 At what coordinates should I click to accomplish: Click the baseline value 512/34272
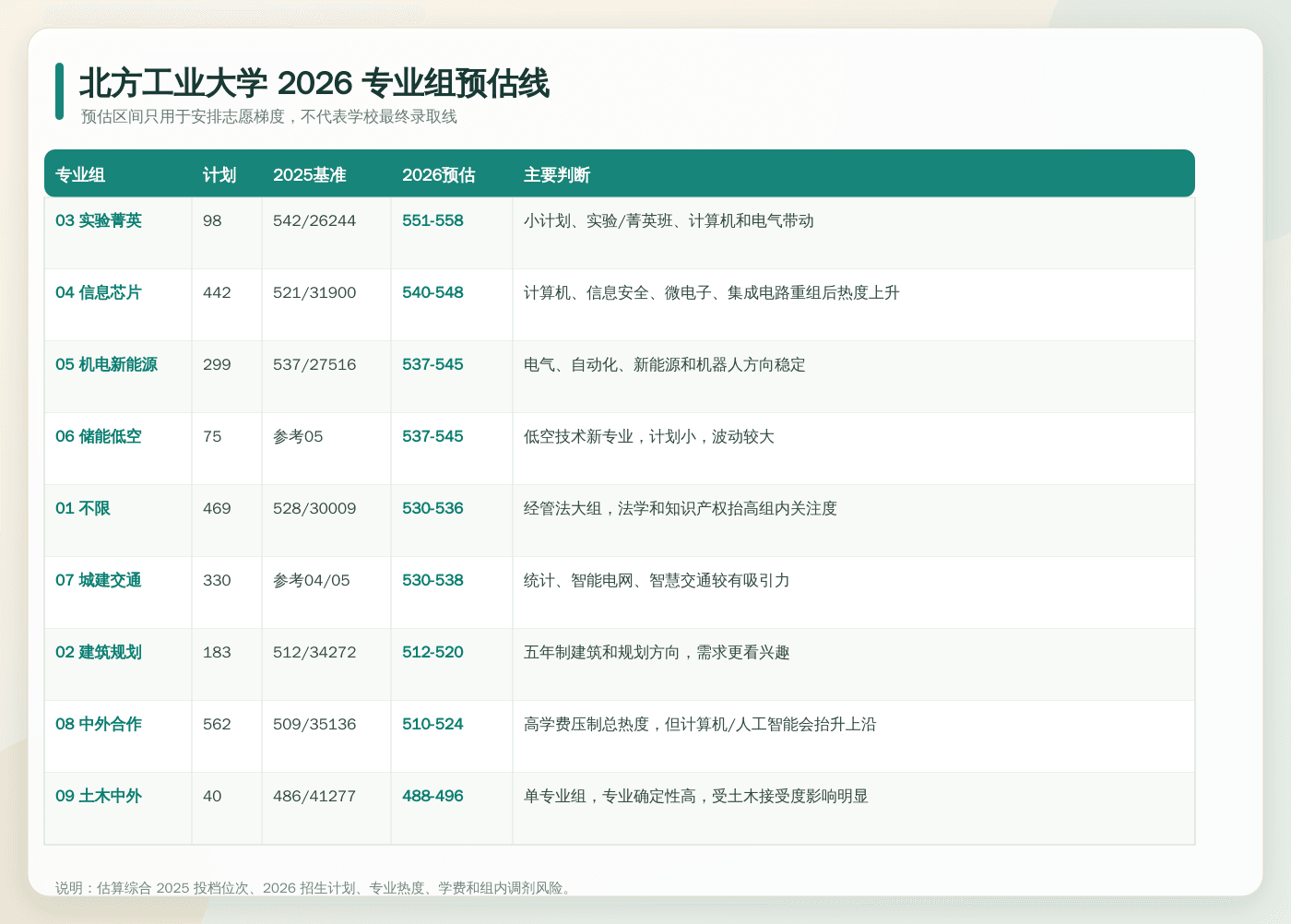(x=314, y=652)
